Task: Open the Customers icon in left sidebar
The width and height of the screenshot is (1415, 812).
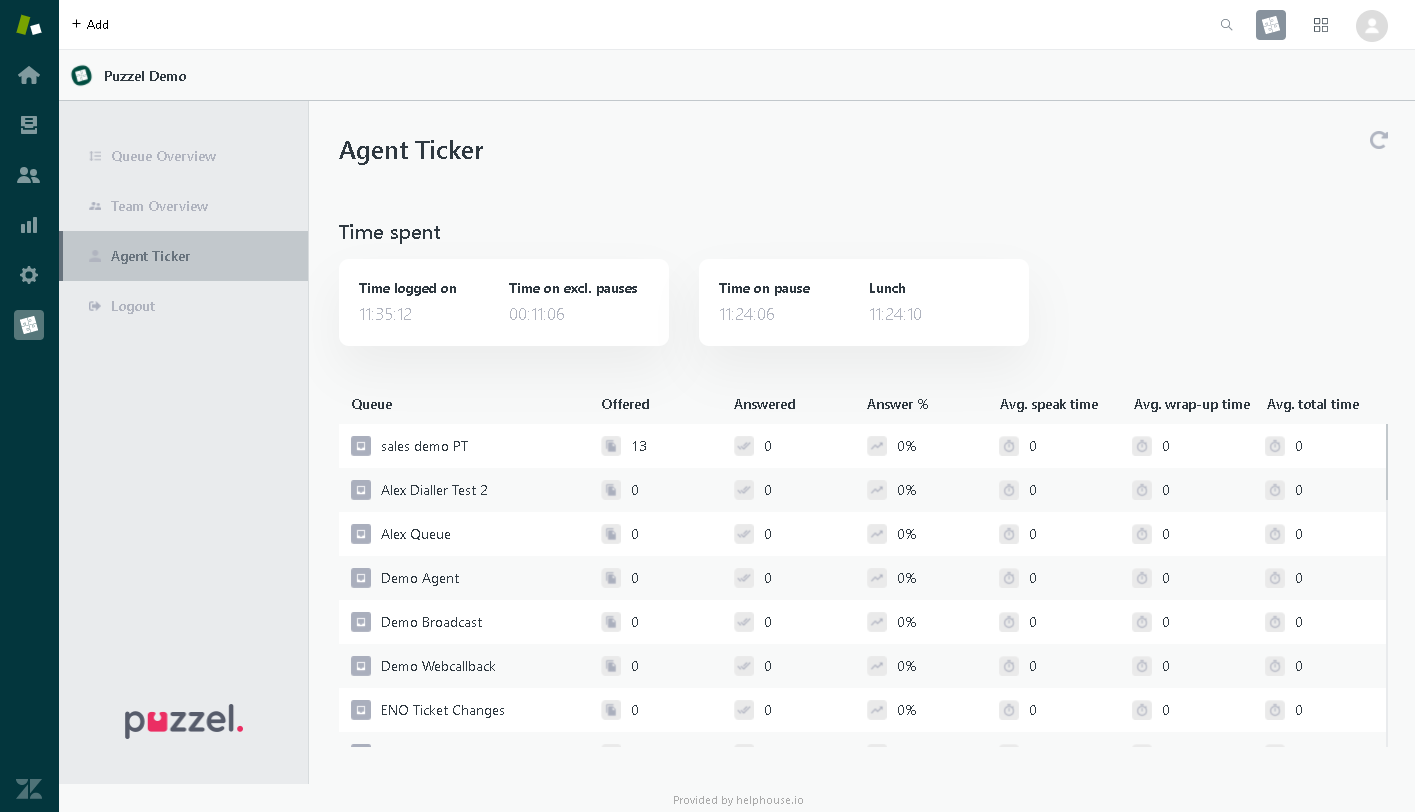Action: click(x=29, y=175)
